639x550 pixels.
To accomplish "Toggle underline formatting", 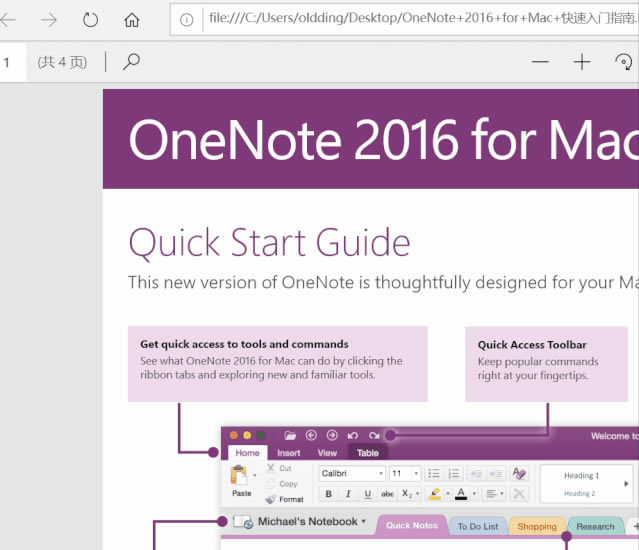I will coord(368,494).
